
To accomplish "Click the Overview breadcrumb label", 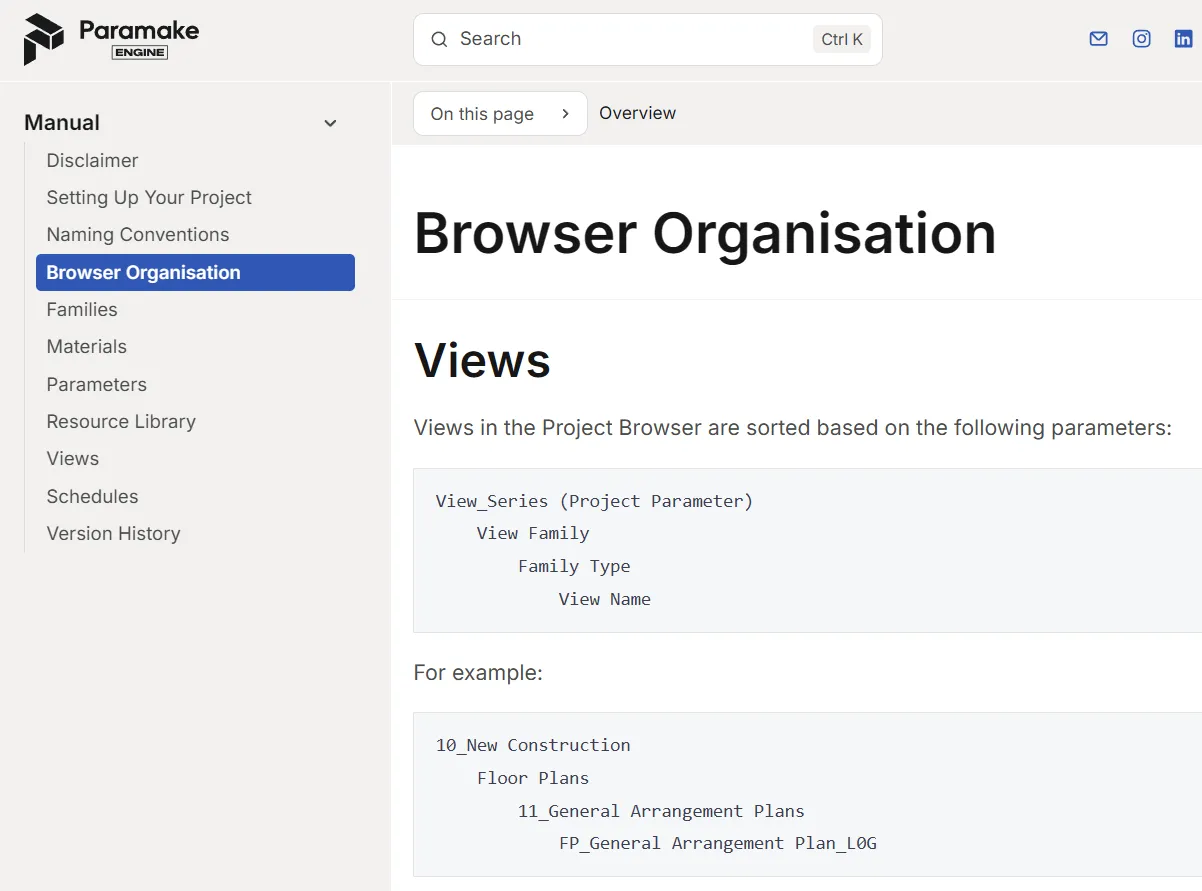I will (637, 113).
